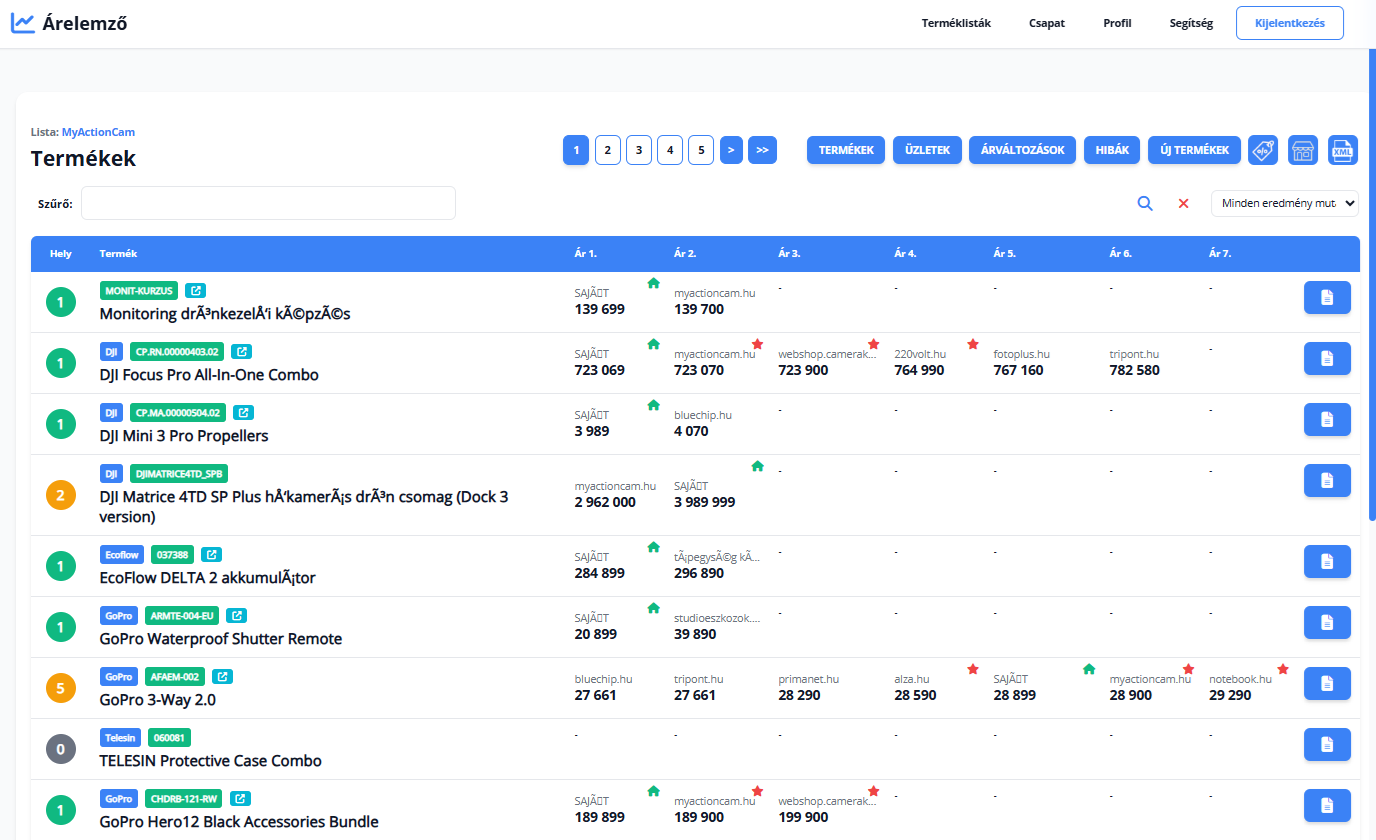
Task: Click document button for Monitoring course row
Action: click(1327, 297)
